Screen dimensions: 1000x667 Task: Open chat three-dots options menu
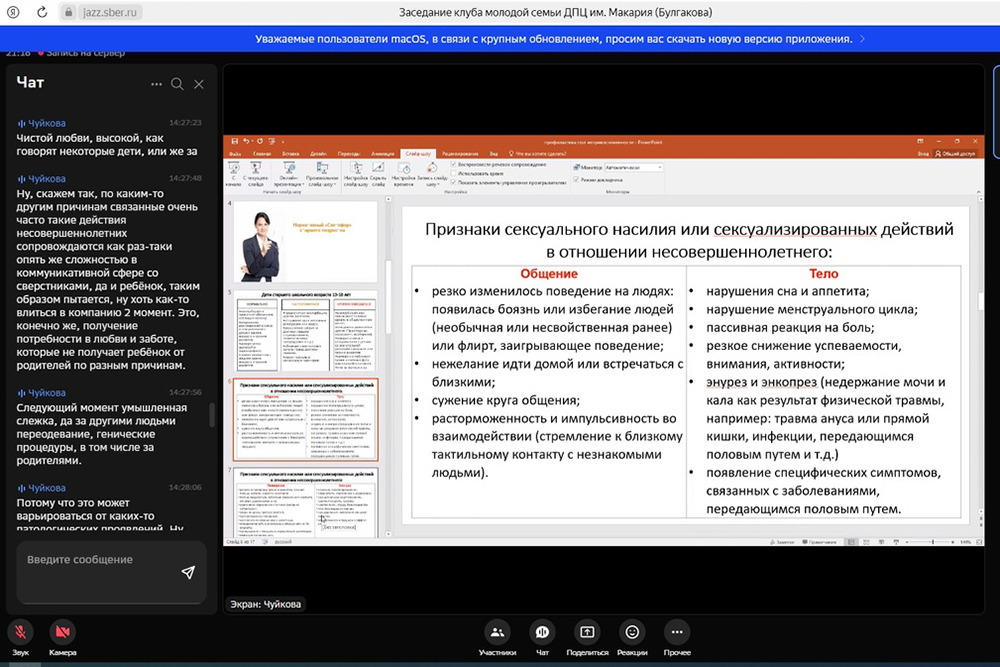156,84
